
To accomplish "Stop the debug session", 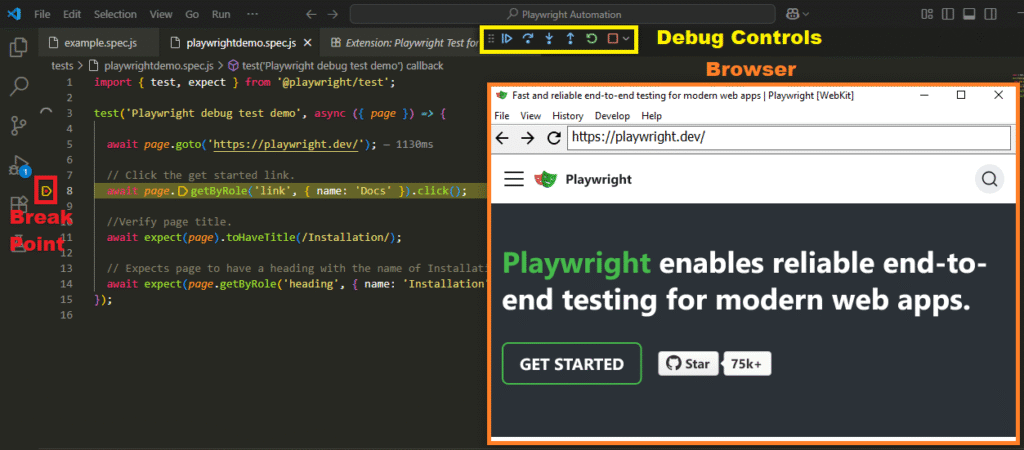I will pos(613,39).
